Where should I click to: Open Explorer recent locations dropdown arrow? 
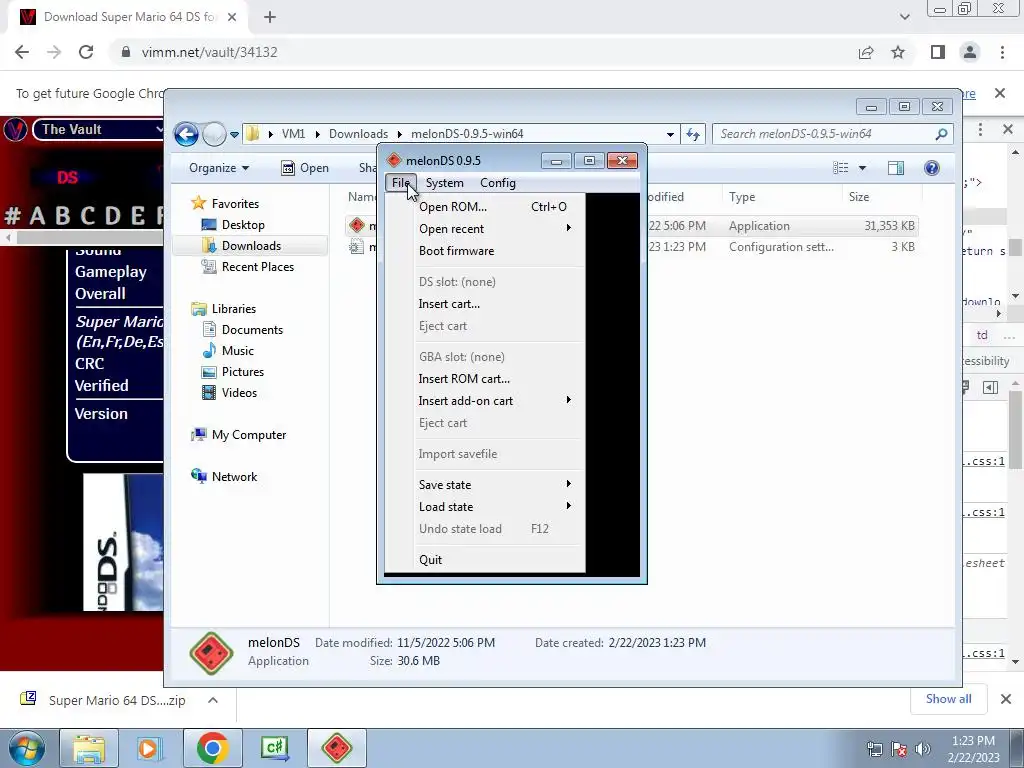pos(234,135)
